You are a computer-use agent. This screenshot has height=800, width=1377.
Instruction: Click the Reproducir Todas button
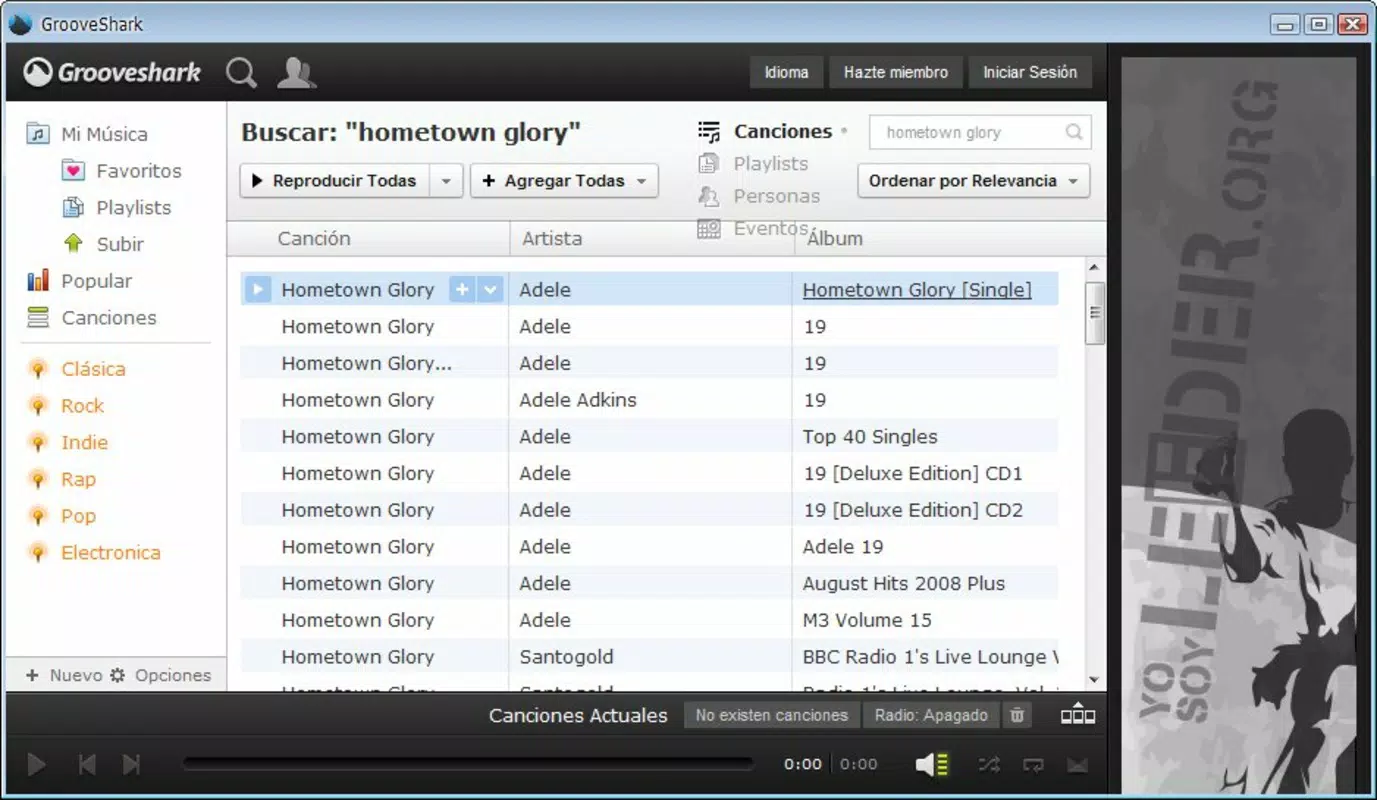click(335, 181)
